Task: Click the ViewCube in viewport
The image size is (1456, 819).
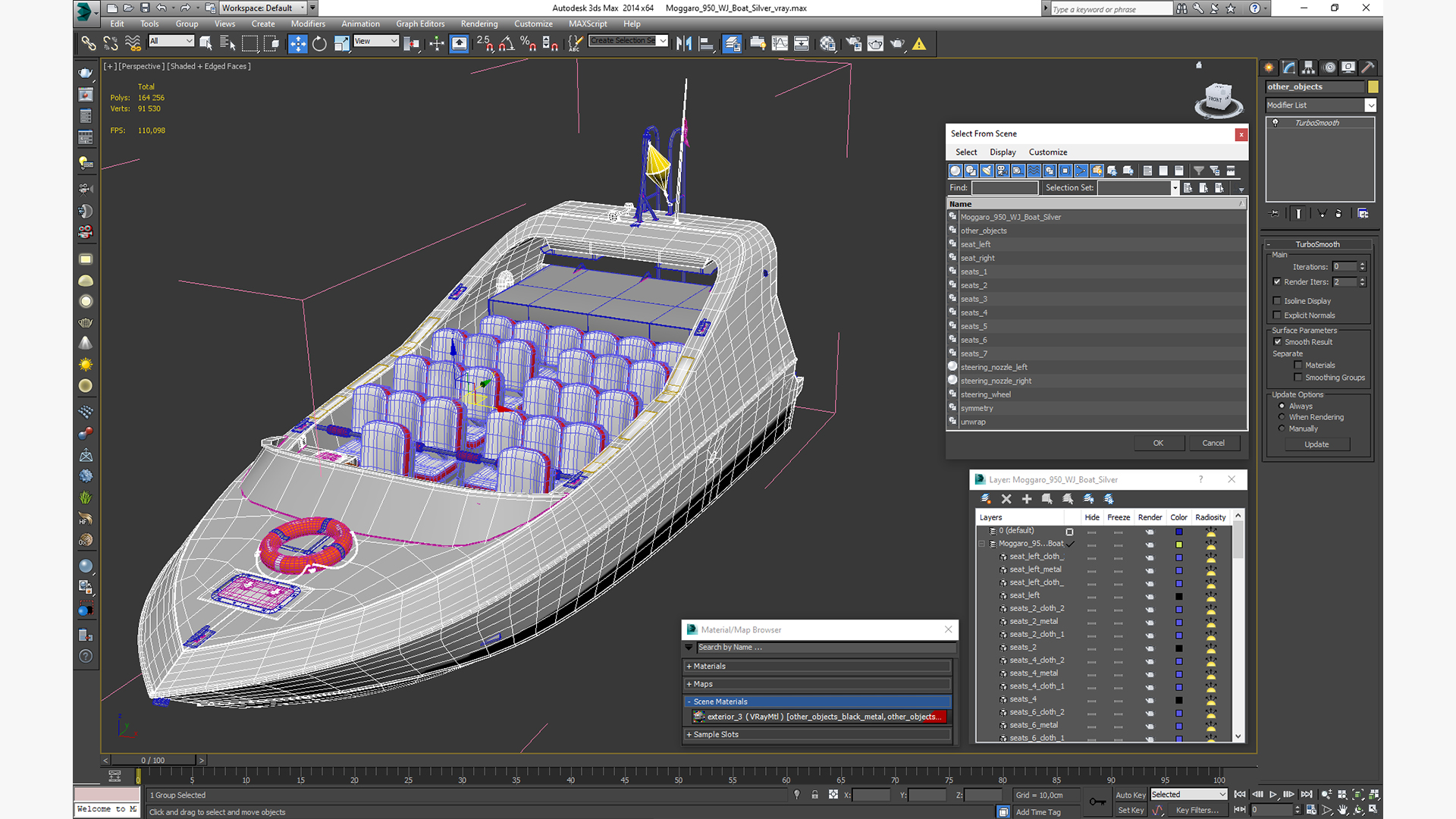Action: tap(1218, 99)
